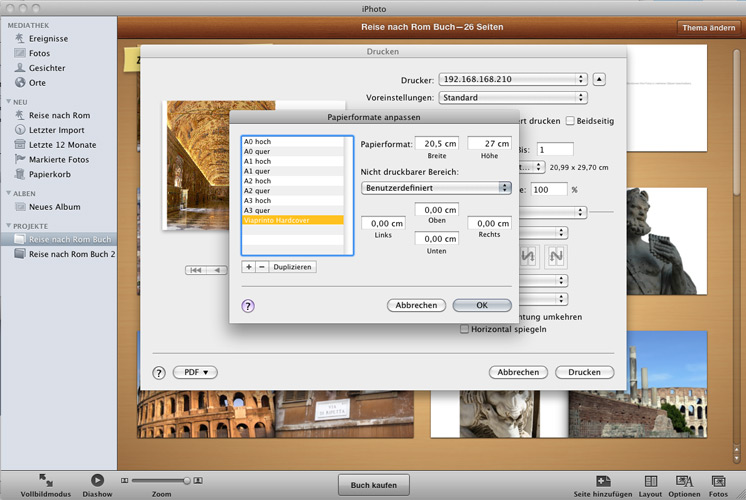Expand the Voreinstellungen dropdown
Image resolution: width=746 pixels, height=500 pixels.
coord(512,98)
